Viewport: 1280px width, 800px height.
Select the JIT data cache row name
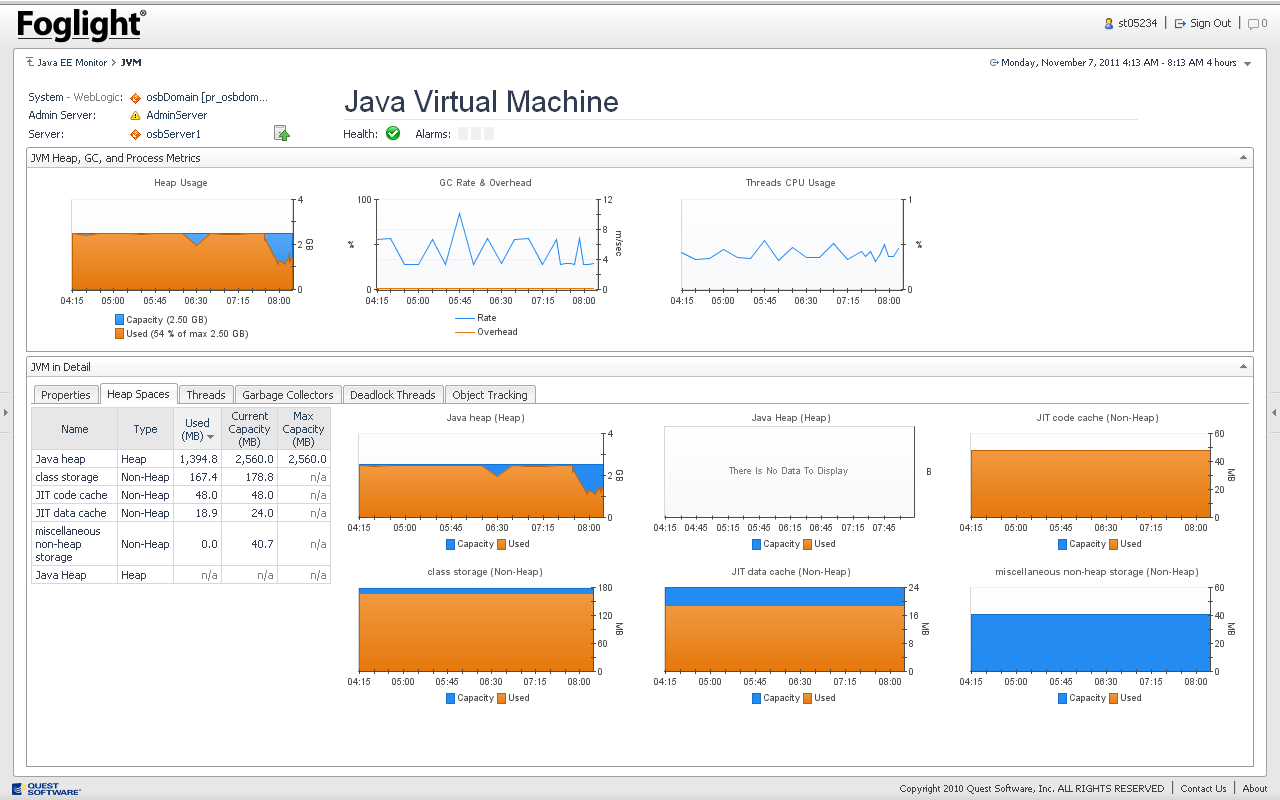click(71, 513)
